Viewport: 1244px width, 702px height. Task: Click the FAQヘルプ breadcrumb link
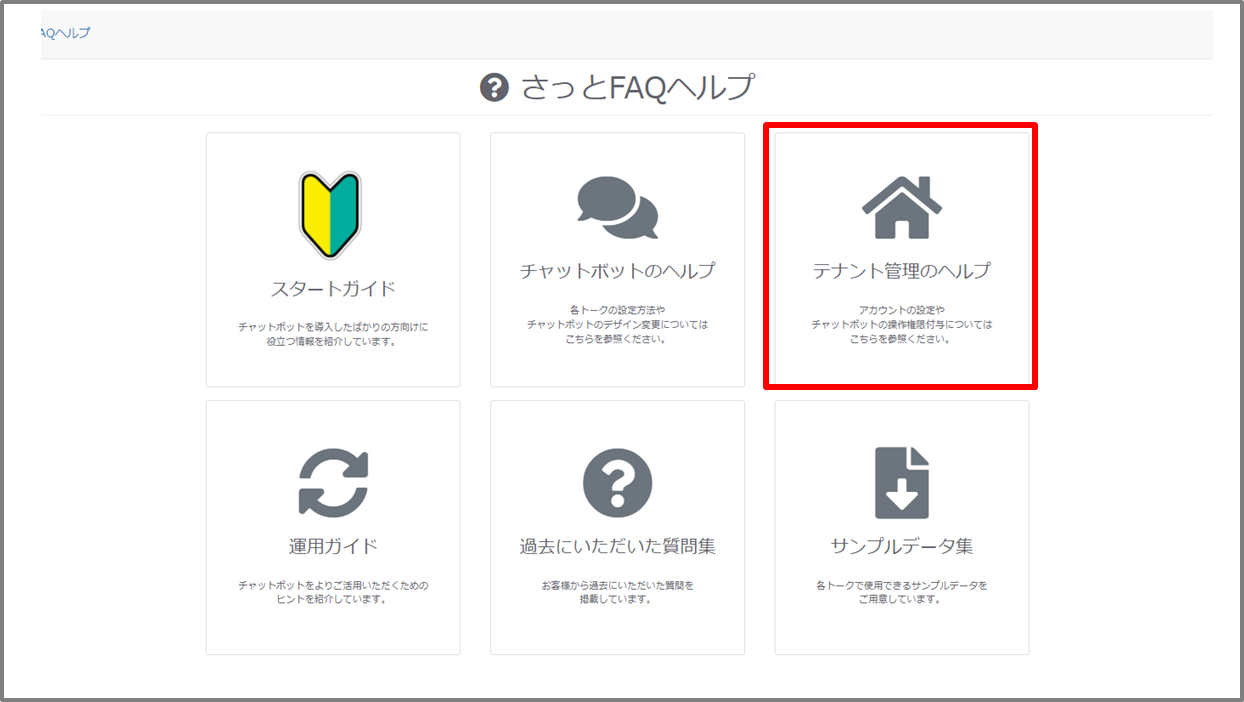(65, 33)
